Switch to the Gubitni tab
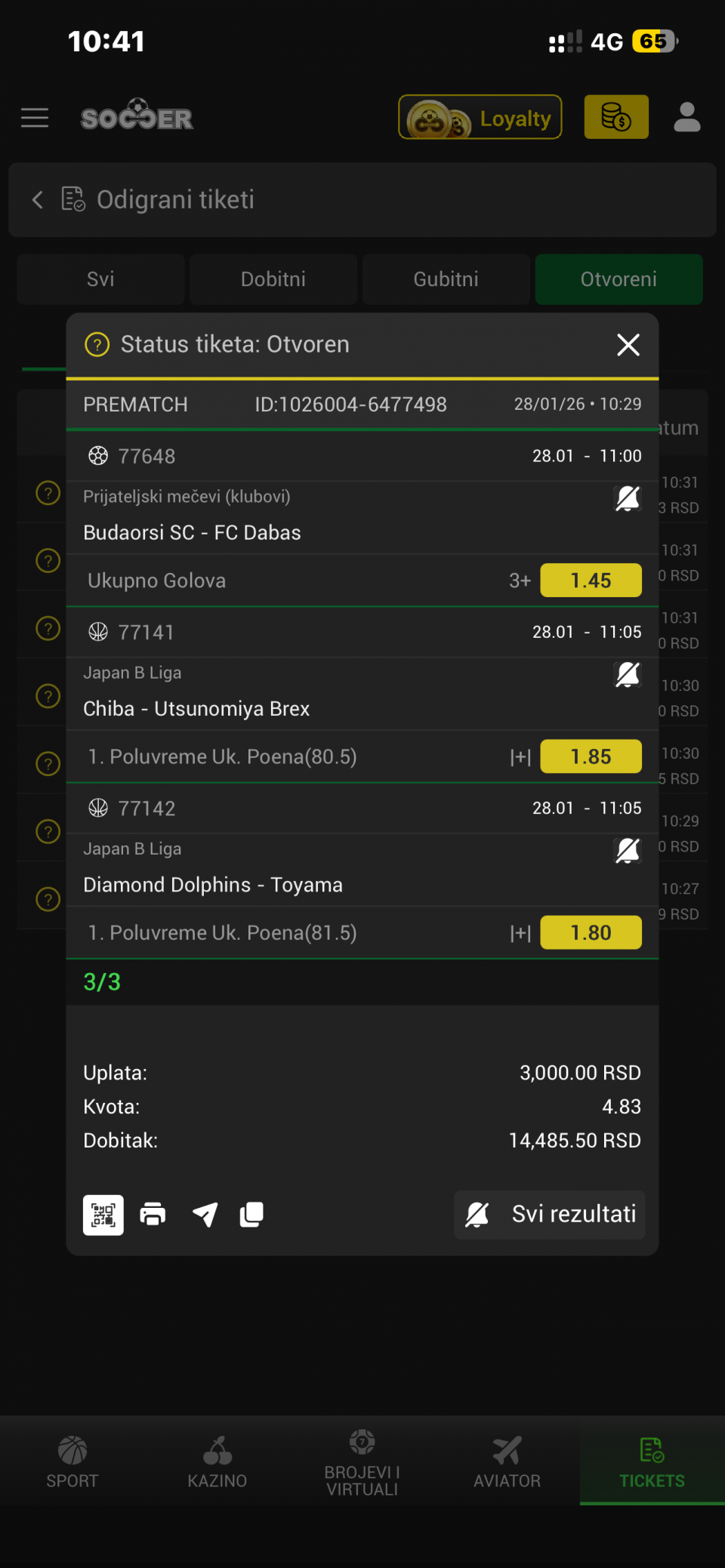This screenshot has width=725, height=1568. 446,279
